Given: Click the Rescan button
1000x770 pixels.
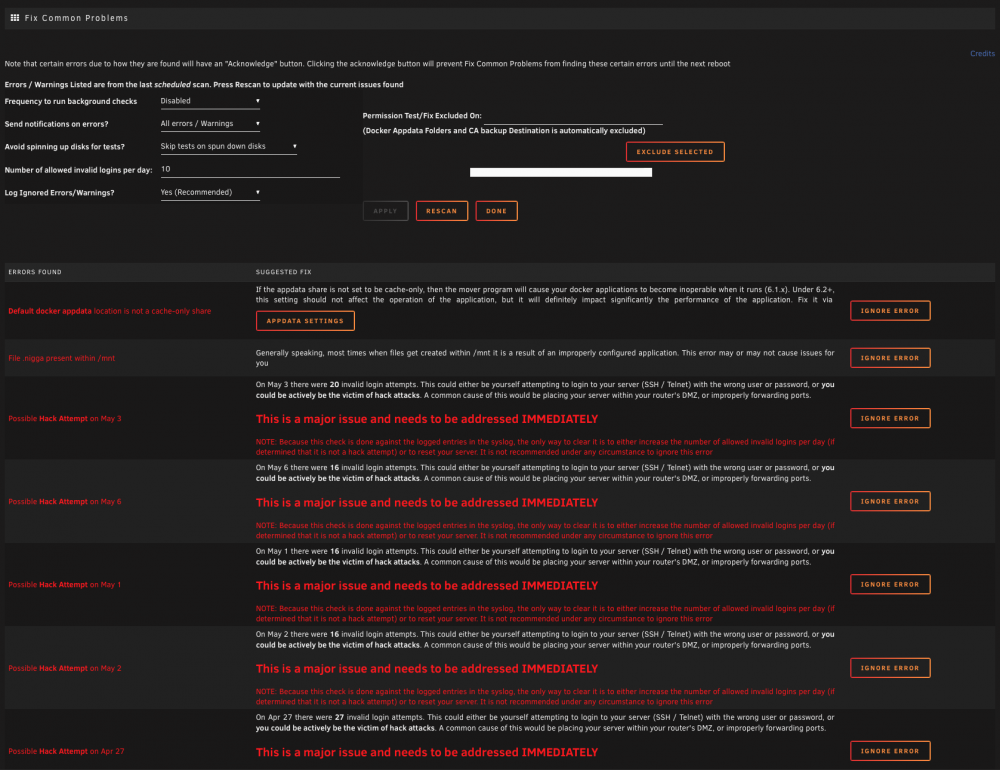Looking at the screenshot, I should (x=441, y=211).
